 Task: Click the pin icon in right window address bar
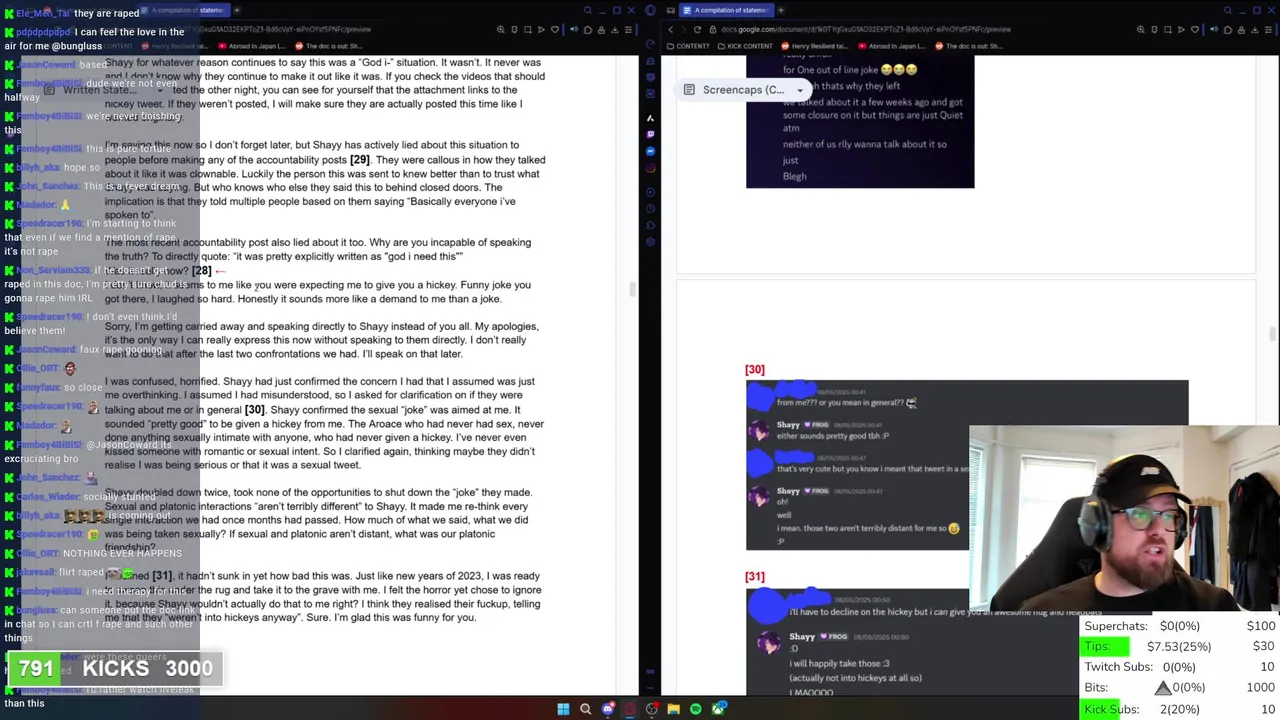(x=1154, y=29)
